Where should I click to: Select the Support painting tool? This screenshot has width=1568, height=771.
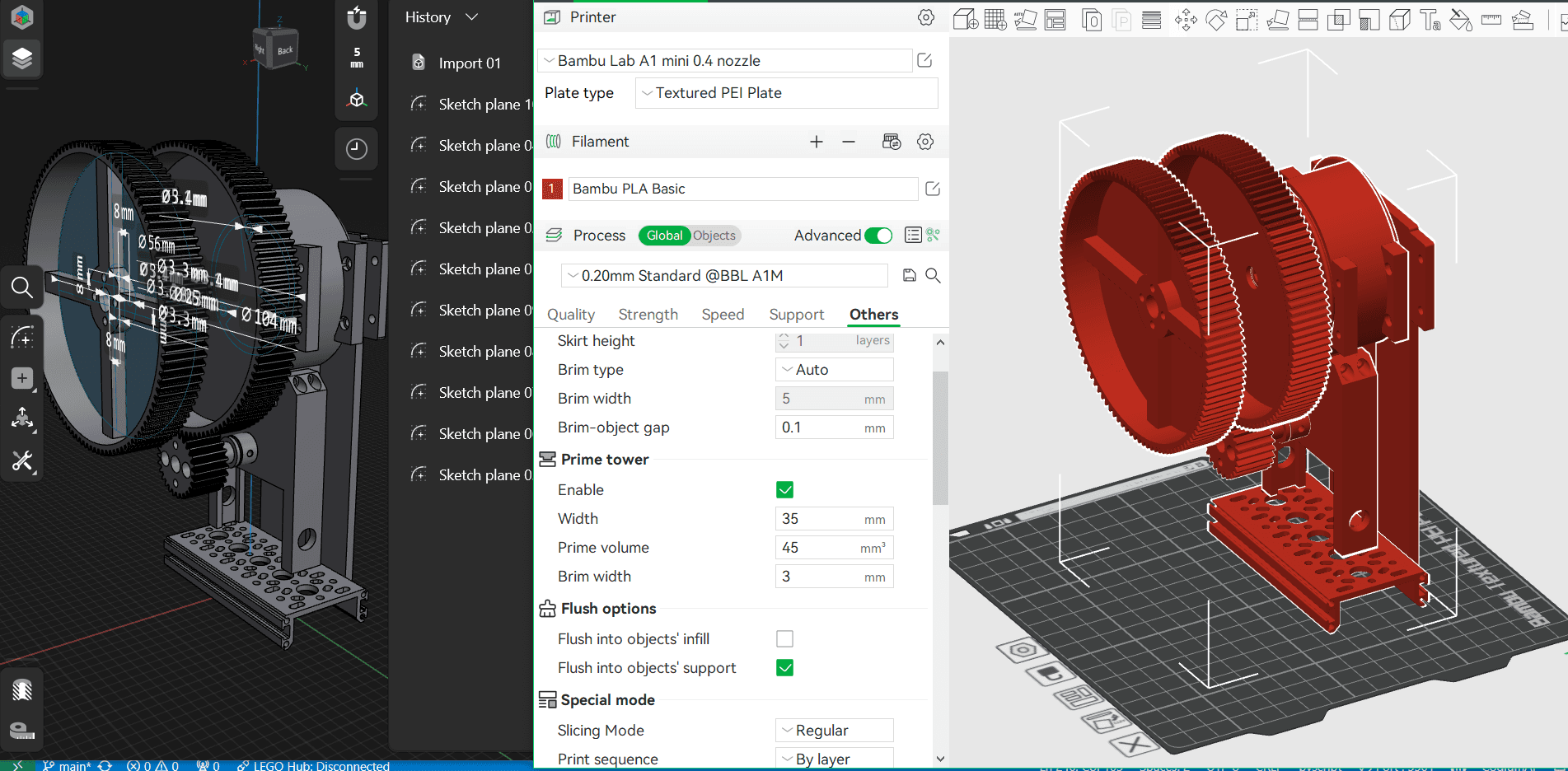(1369, 20)
